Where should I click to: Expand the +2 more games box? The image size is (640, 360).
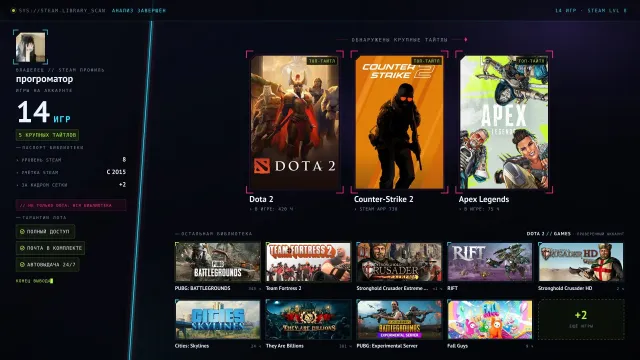pyautogui.click(x=581, y=320)
